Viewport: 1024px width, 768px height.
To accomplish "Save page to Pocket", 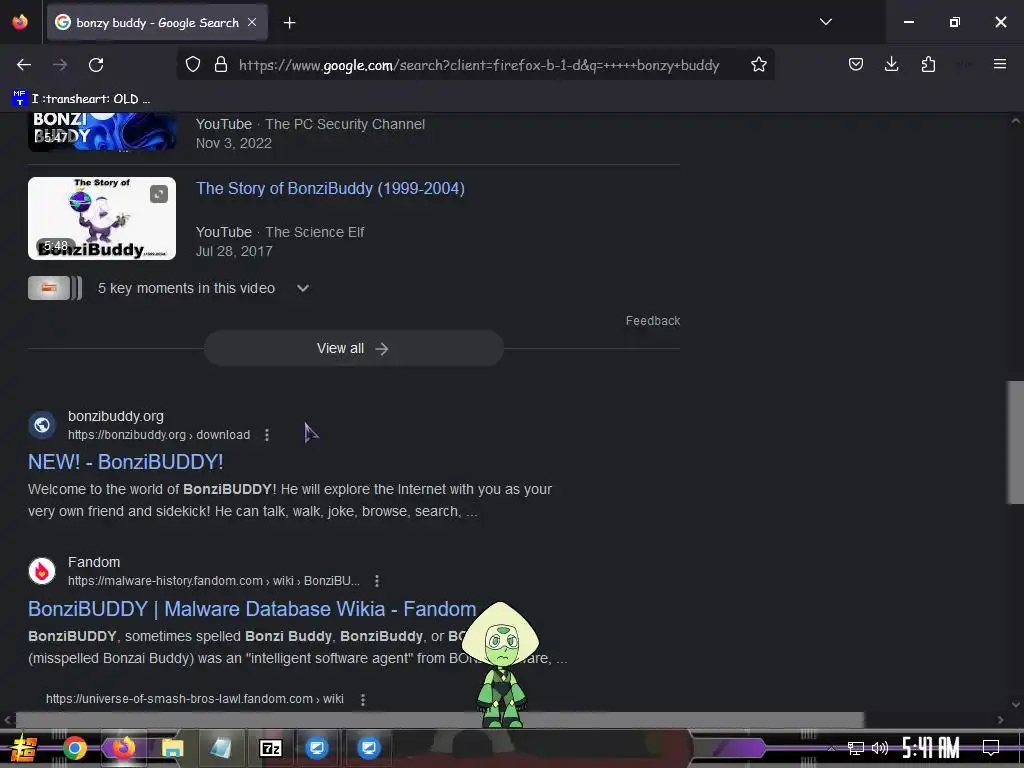I will coord(856,64).
